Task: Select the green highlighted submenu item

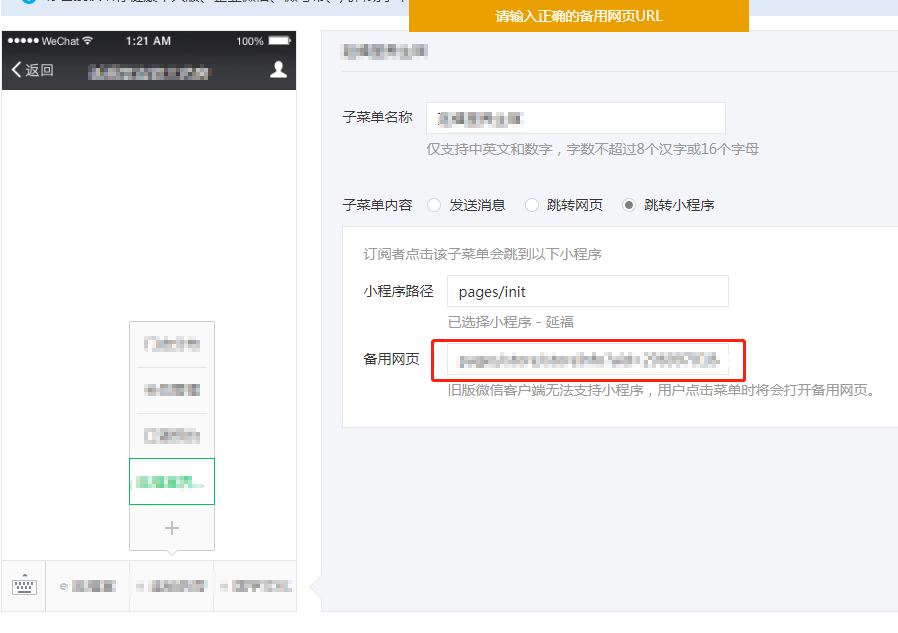Action: tap(172, 481)
